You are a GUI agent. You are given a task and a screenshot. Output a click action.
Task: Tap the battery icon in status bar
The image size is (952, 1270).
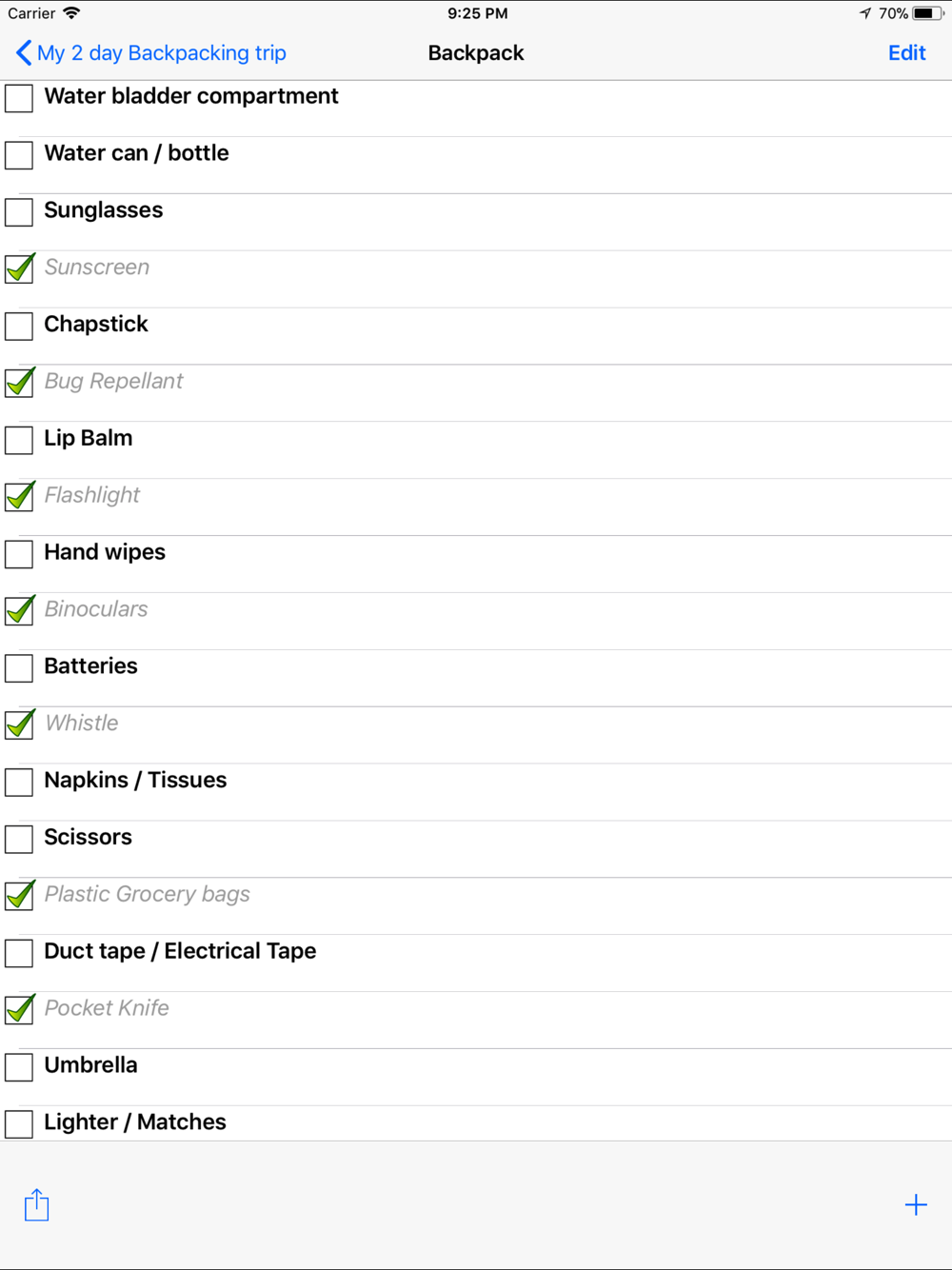(928, 13)
